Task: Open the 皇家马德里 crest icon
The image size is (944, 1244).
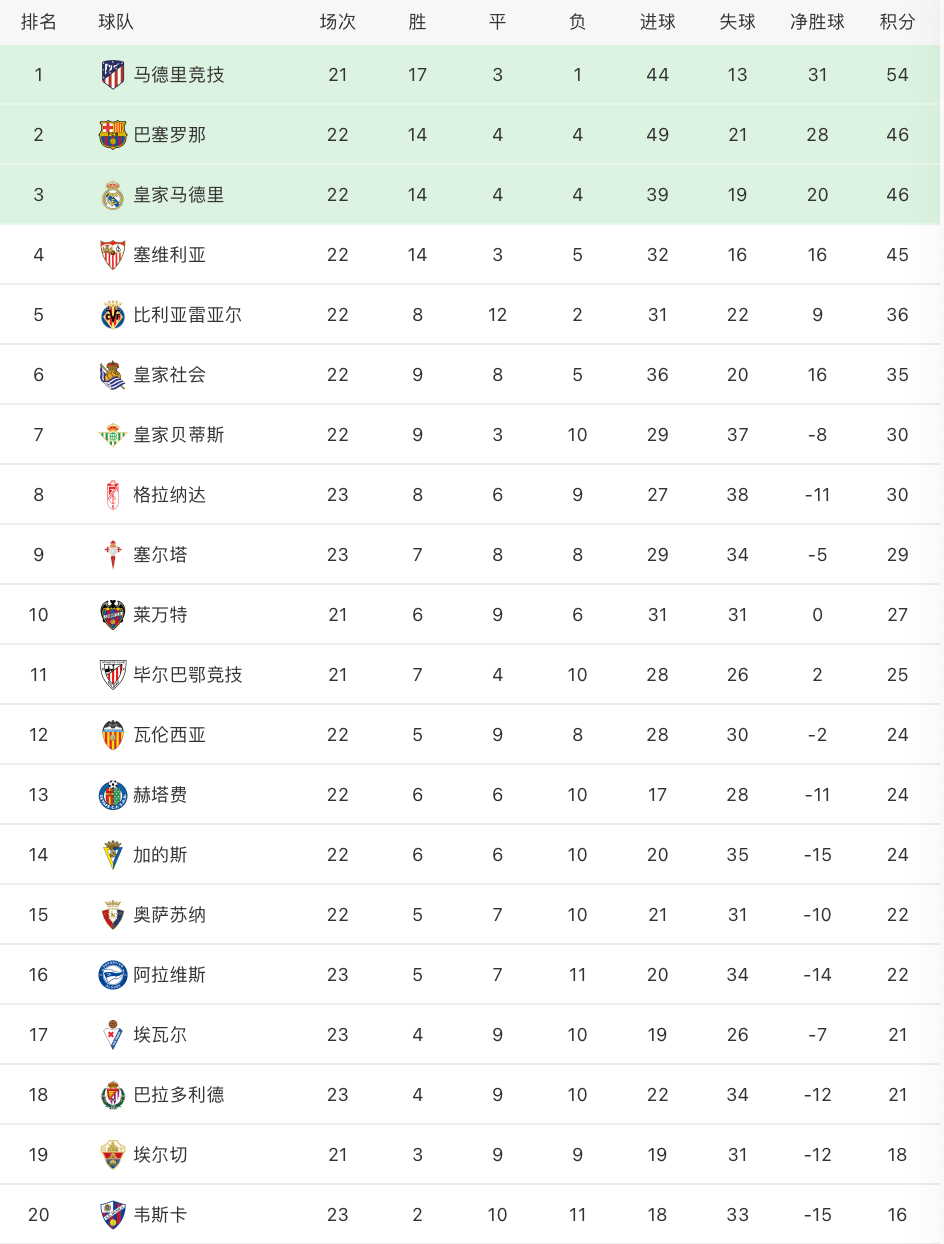Action: coord(113,195)
